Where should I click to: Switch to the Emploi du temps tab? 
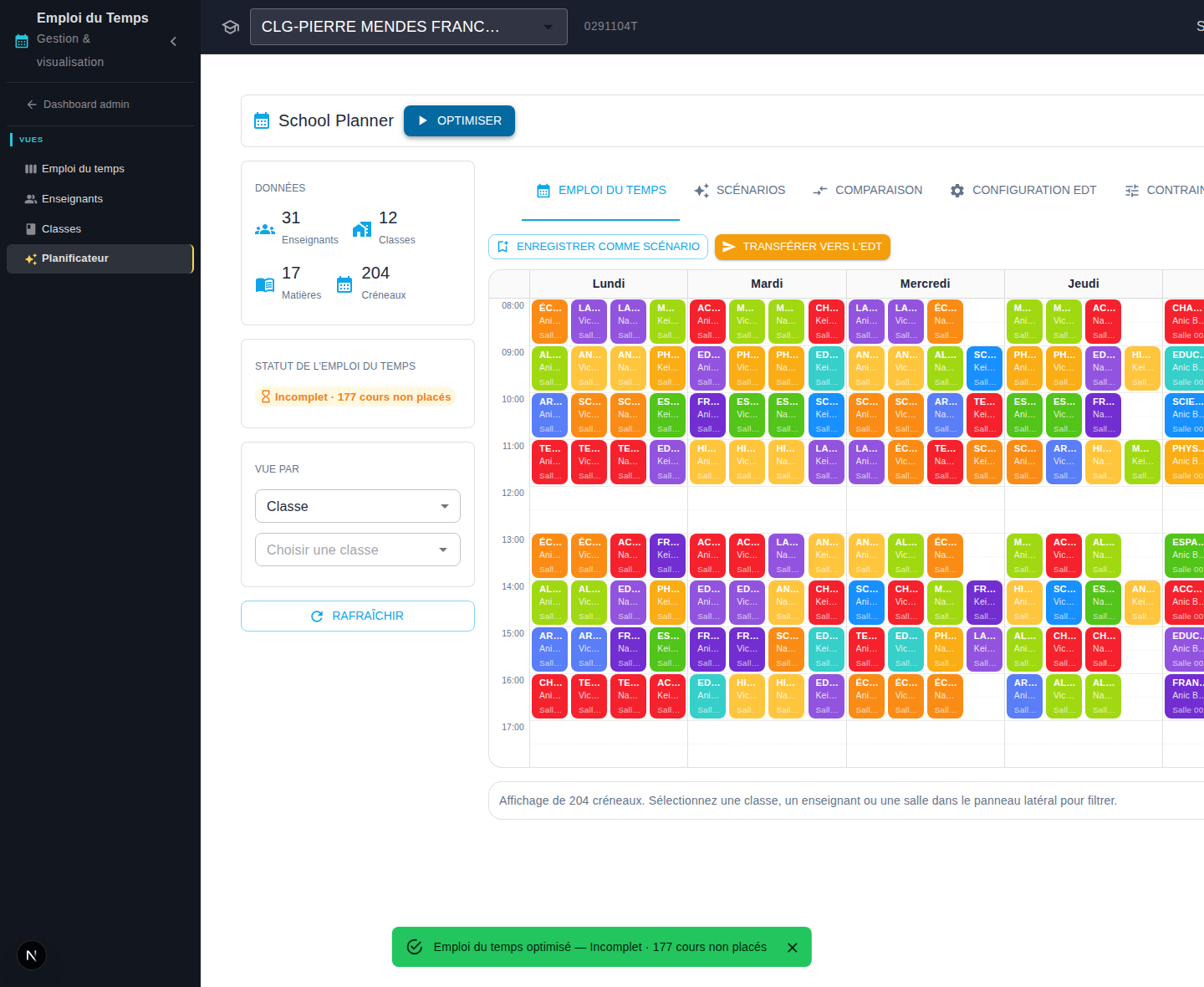click(600, 191)
